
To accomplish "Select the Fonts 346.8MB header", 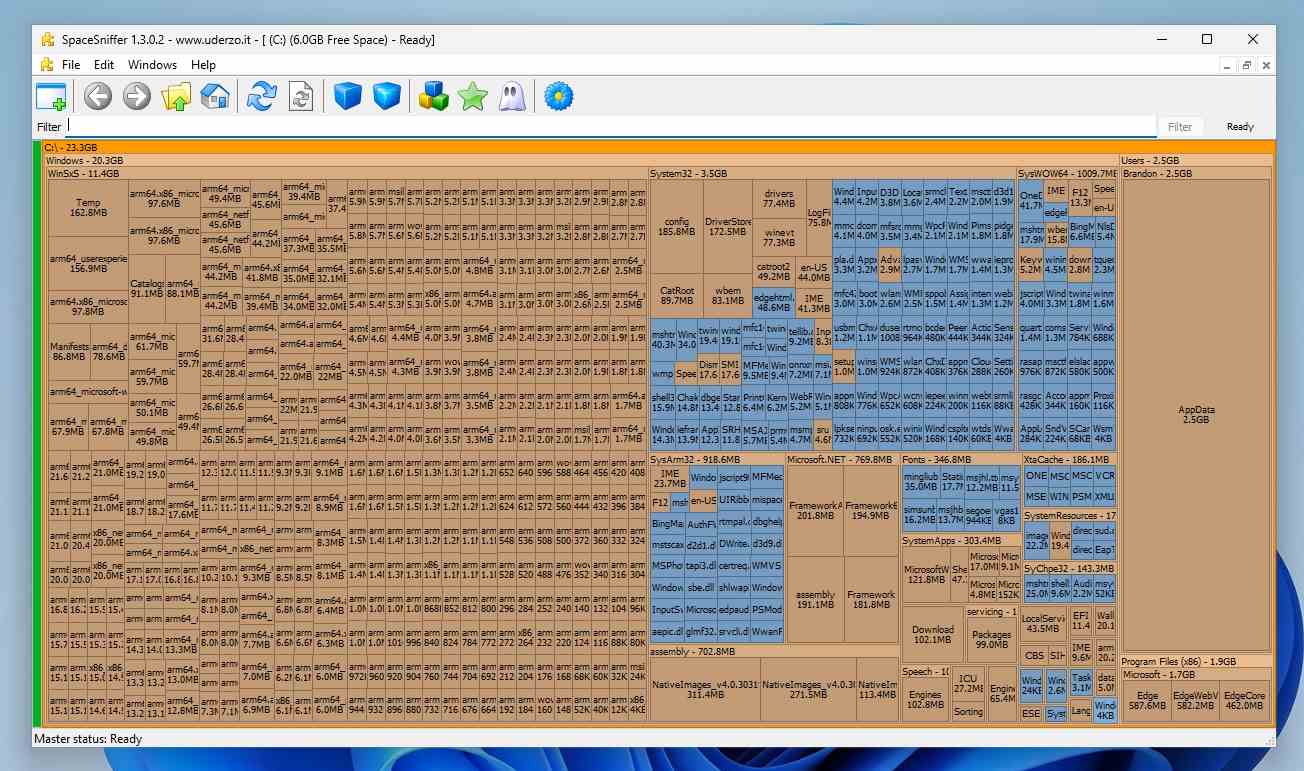I will [x=961, y=459].
